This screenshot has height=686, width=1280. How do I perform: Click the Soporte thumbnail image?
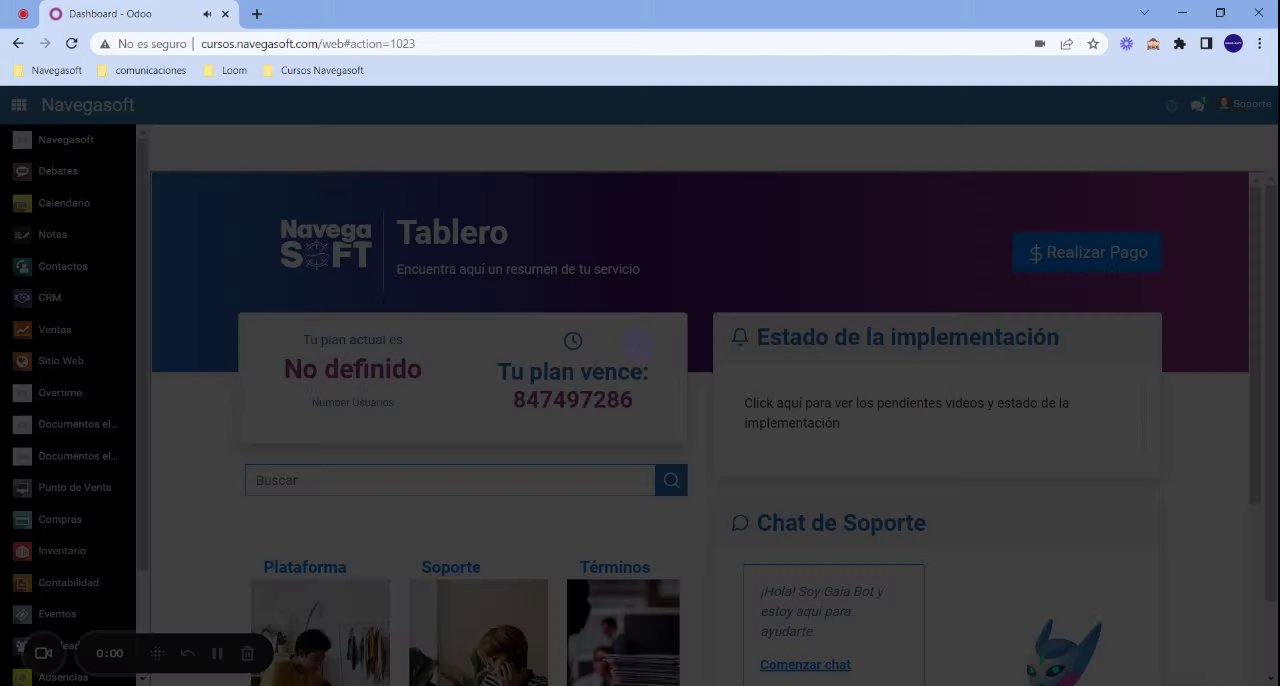click(479, 633)
